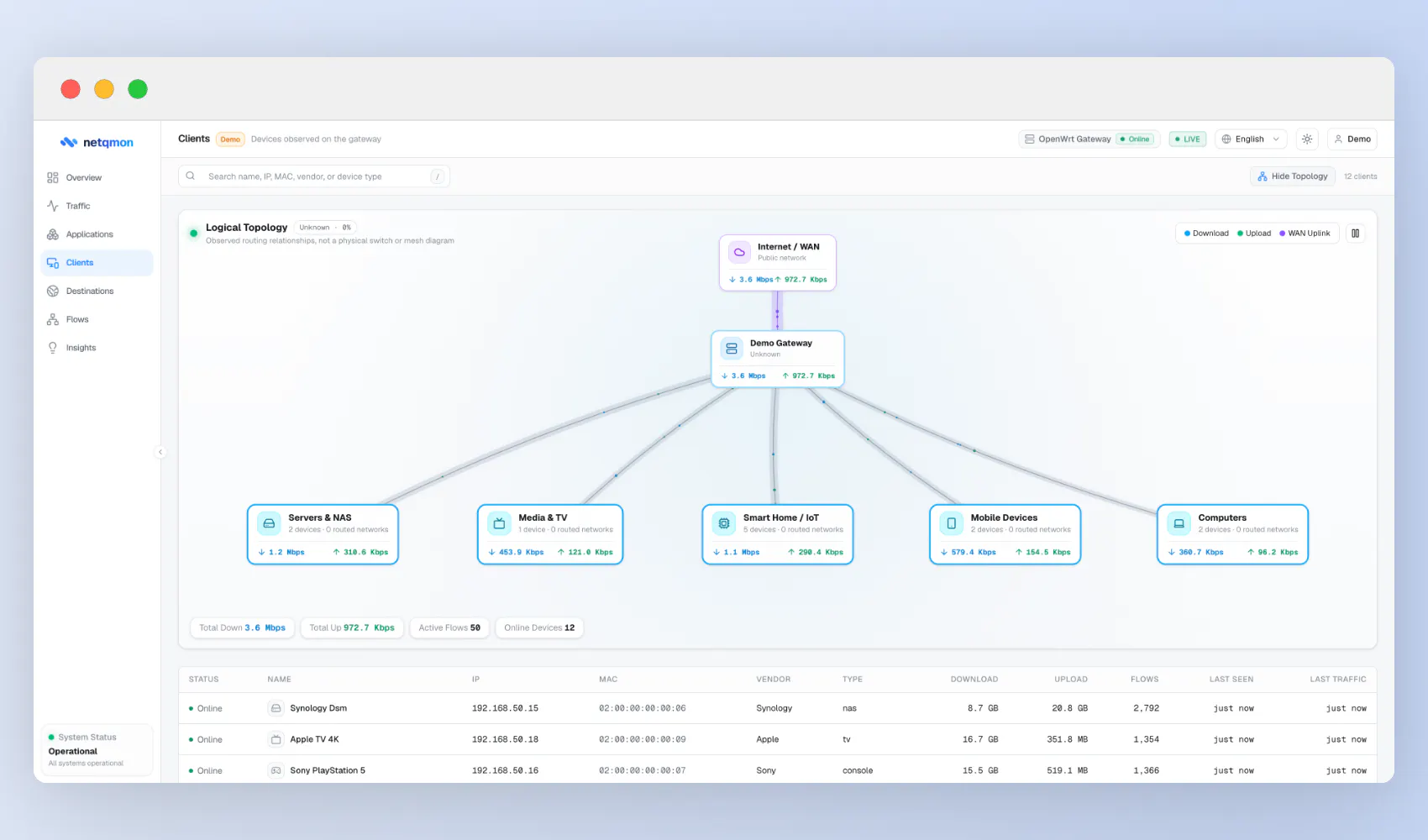Go to Traffic section
This screenshot has width=1428, height=840.
coord(97,206)
